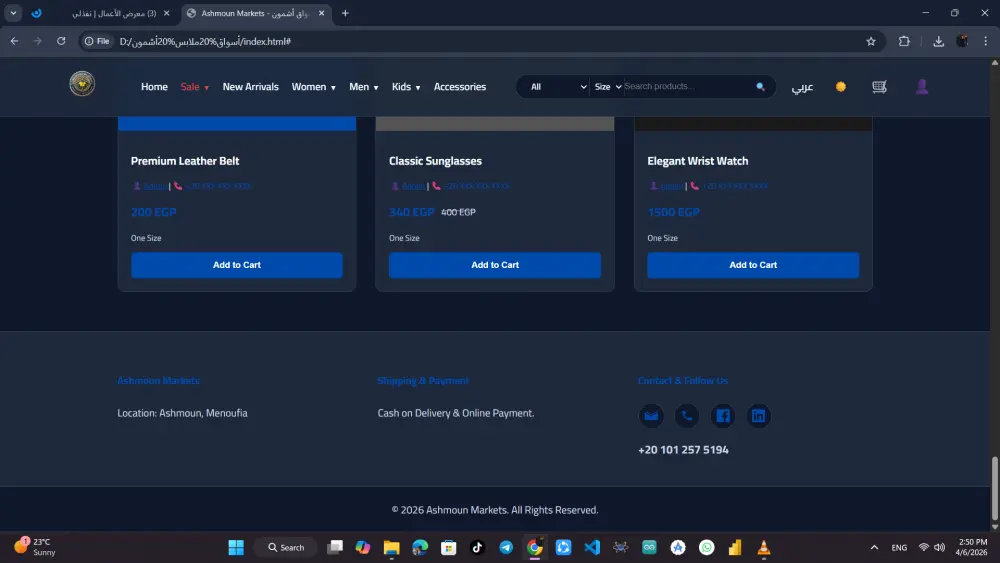Screen dimensions: 1000x563
Task: Open New Arrivals page
Action: coord(251,87)
